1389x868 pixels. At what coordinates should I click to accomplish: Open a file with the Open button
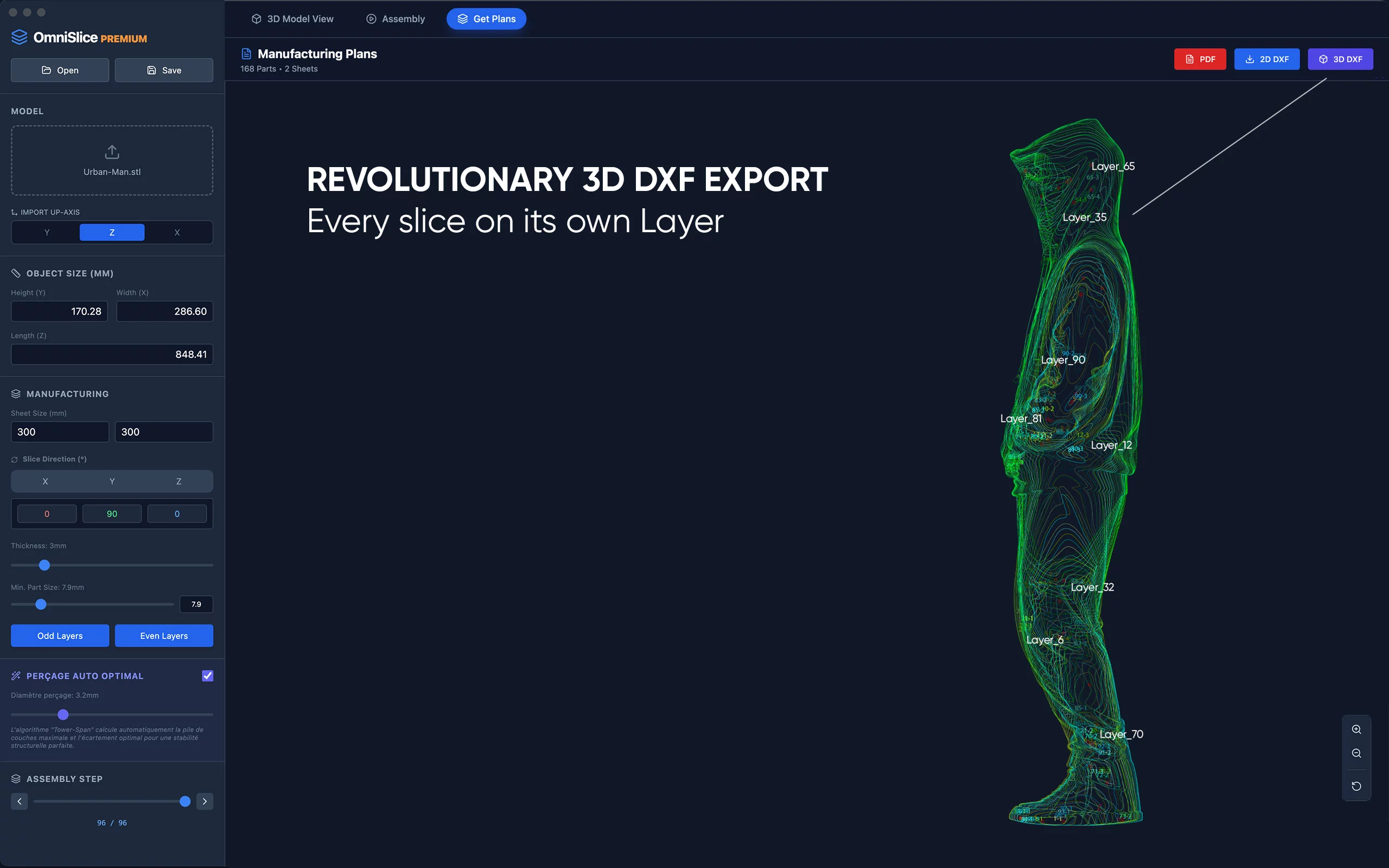[60, 70]
